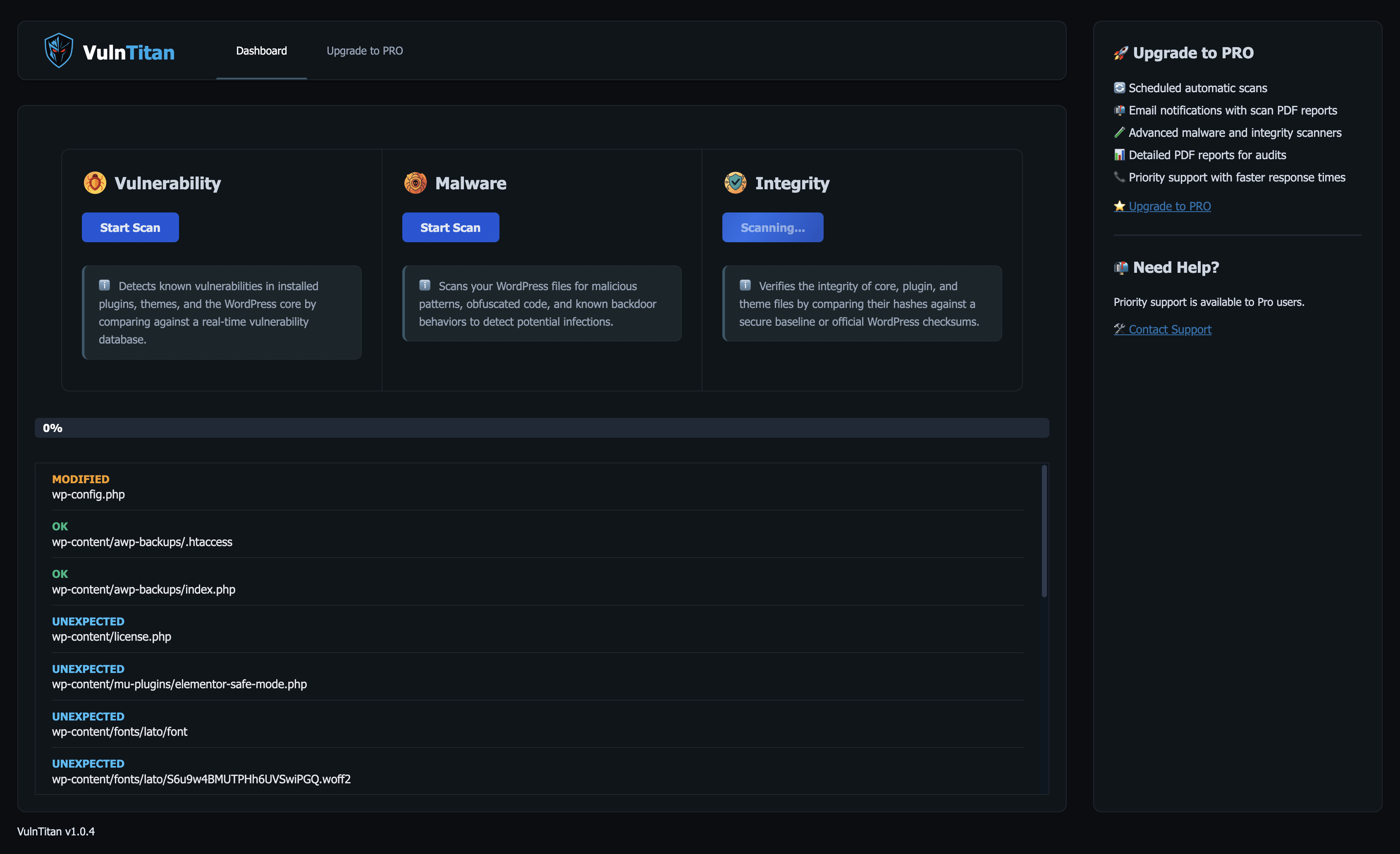Start the Malware scan
Screen dimensions: 1400x854
(x=451, y=227)
